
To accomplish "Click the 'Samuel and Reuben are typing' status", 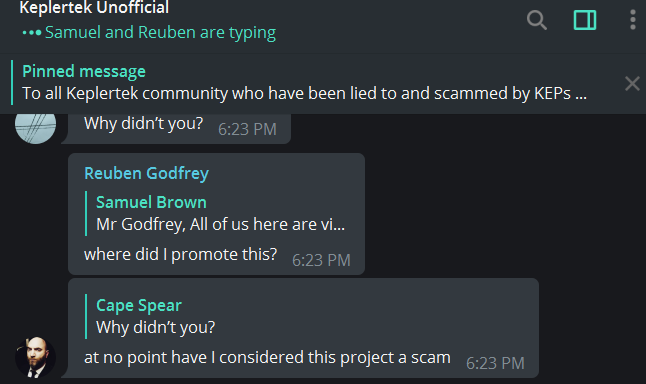I will (x=160, y=33).
